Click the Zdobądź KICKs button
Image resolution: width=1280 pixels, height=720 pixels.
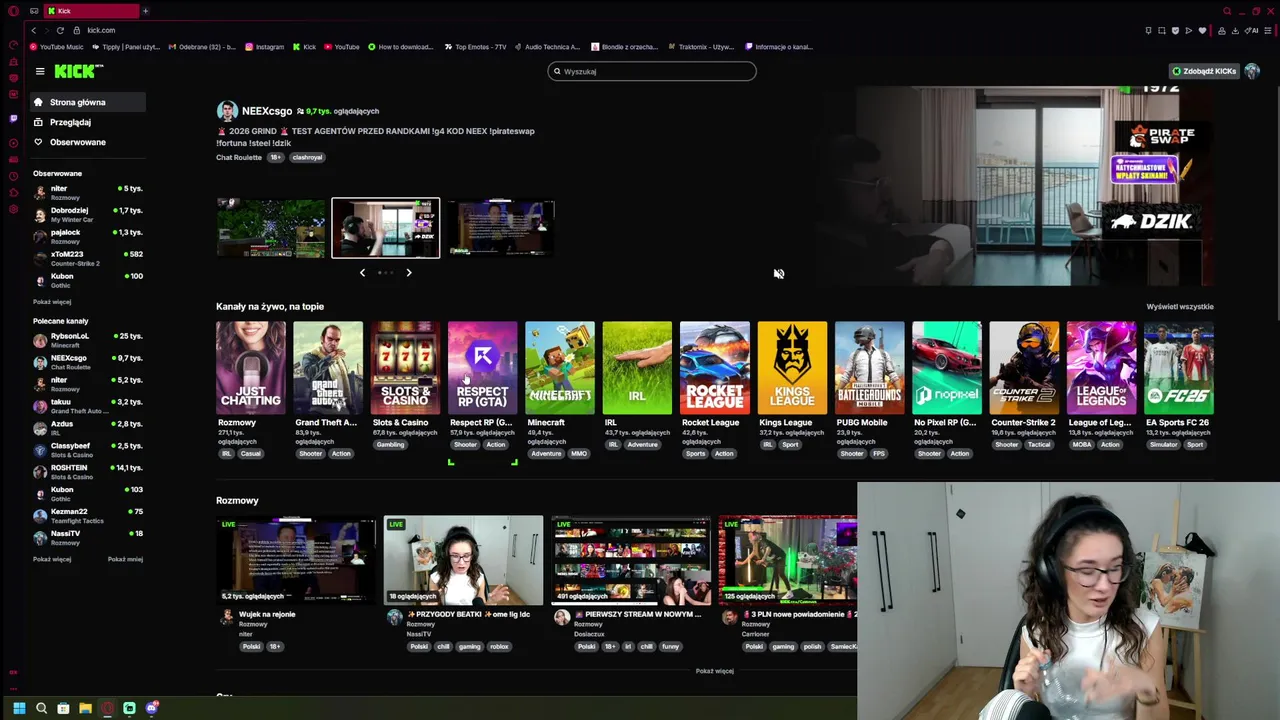1204,71
